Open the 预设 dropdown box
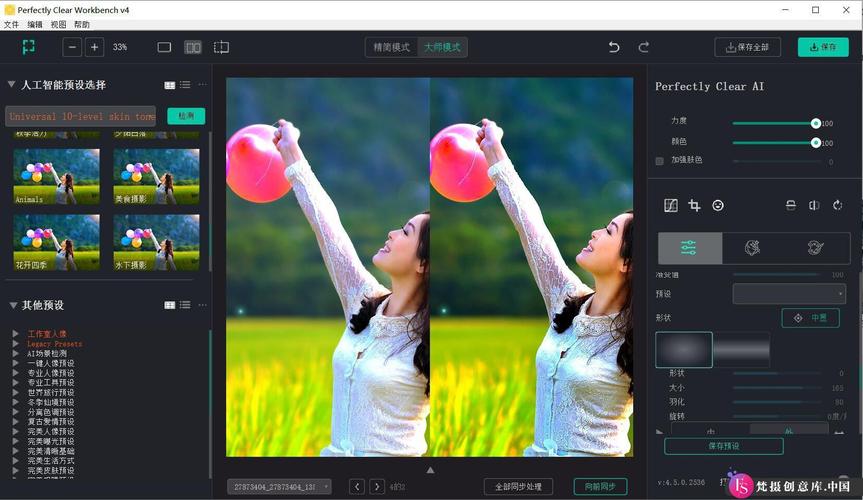The width and height of the screenshot is (863, 500). point(789,294)
